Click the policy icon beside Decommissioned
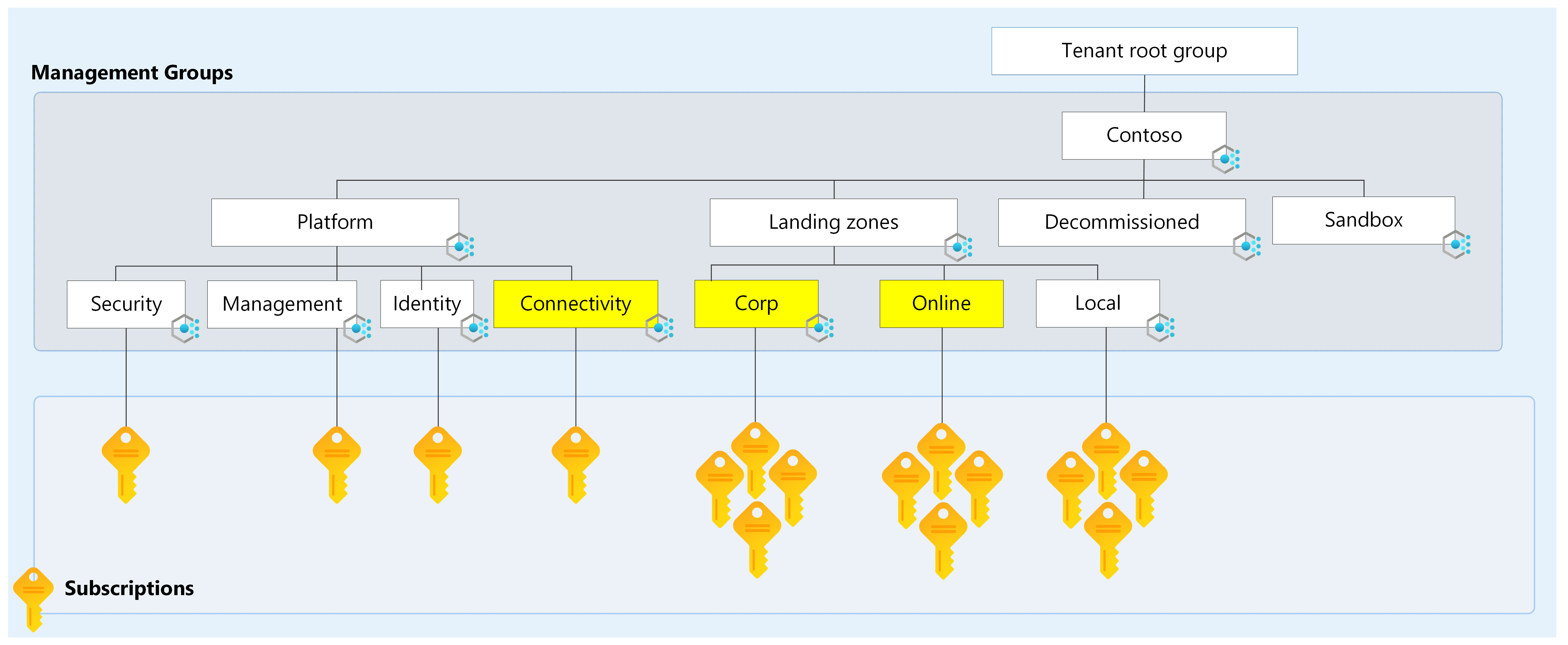Image resolution: width=1568 pixels, height=645 pixels. 1247,247
